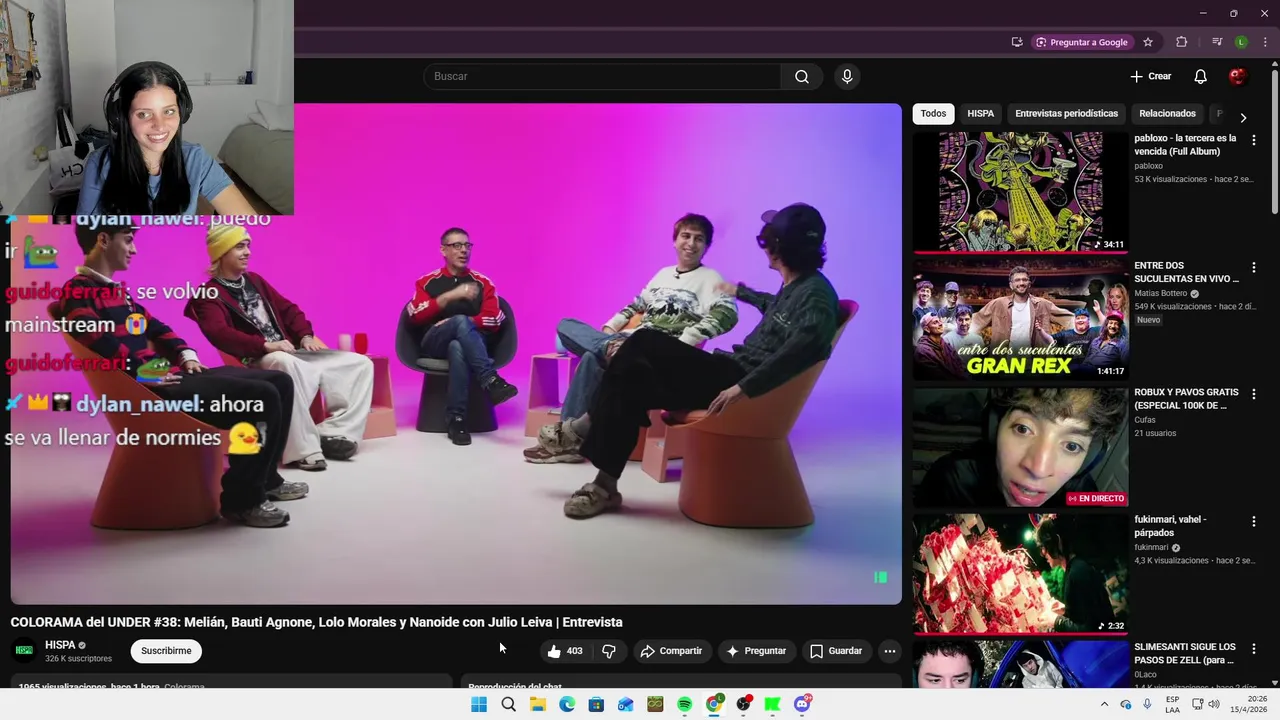Image resolution: width=1280 pixels, height=720 pixels.
Task: Open Windows taskbar search
Action: tap(508, 704)
